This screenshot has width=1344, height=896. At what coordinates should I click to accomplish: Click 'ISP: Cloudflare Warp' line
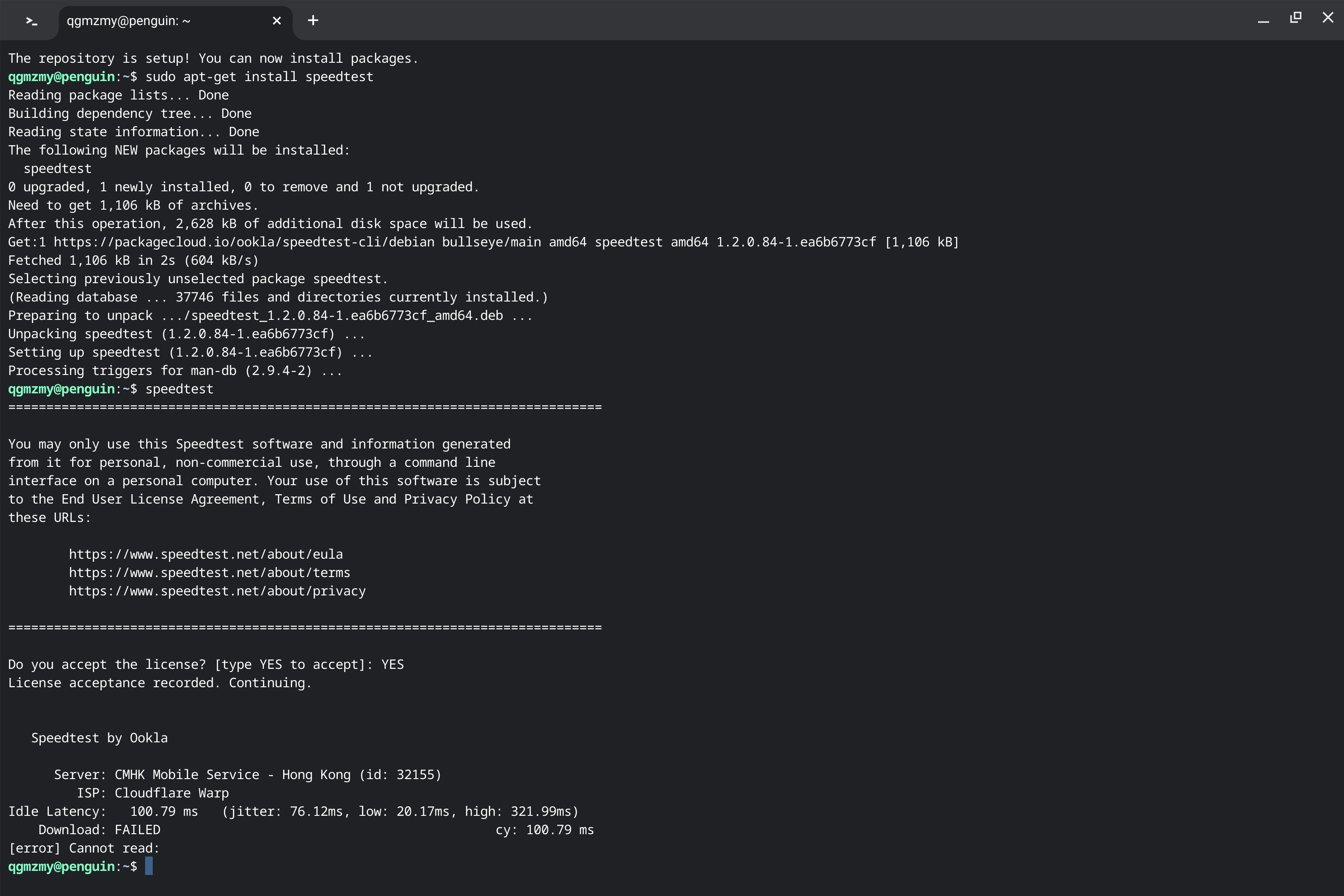[153, 793]
